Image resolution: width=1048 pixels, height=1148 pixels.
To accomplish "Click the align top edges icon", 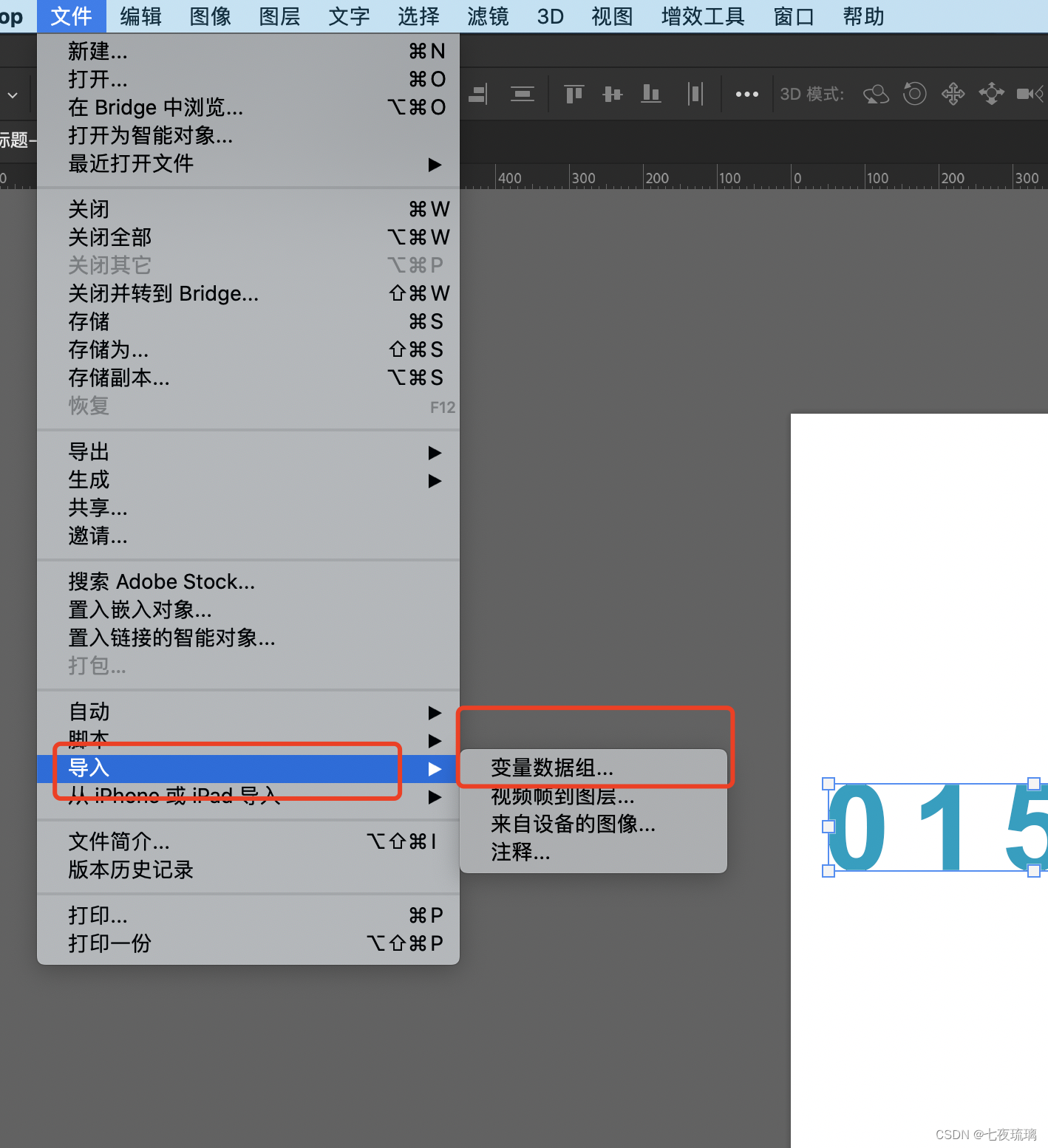I will coord(574,94).
